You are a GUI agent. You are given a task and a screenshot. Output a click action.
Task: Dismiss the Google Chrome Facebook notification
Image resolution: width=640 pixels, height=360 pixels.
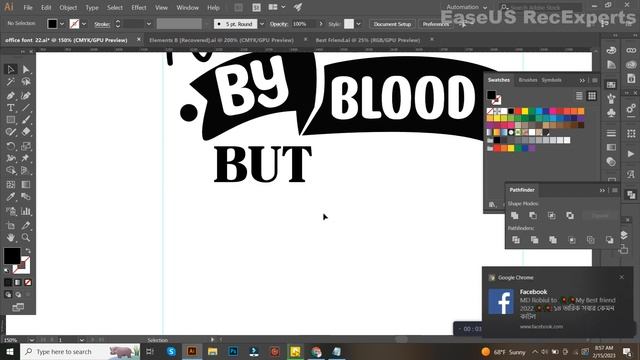(621, 277)
